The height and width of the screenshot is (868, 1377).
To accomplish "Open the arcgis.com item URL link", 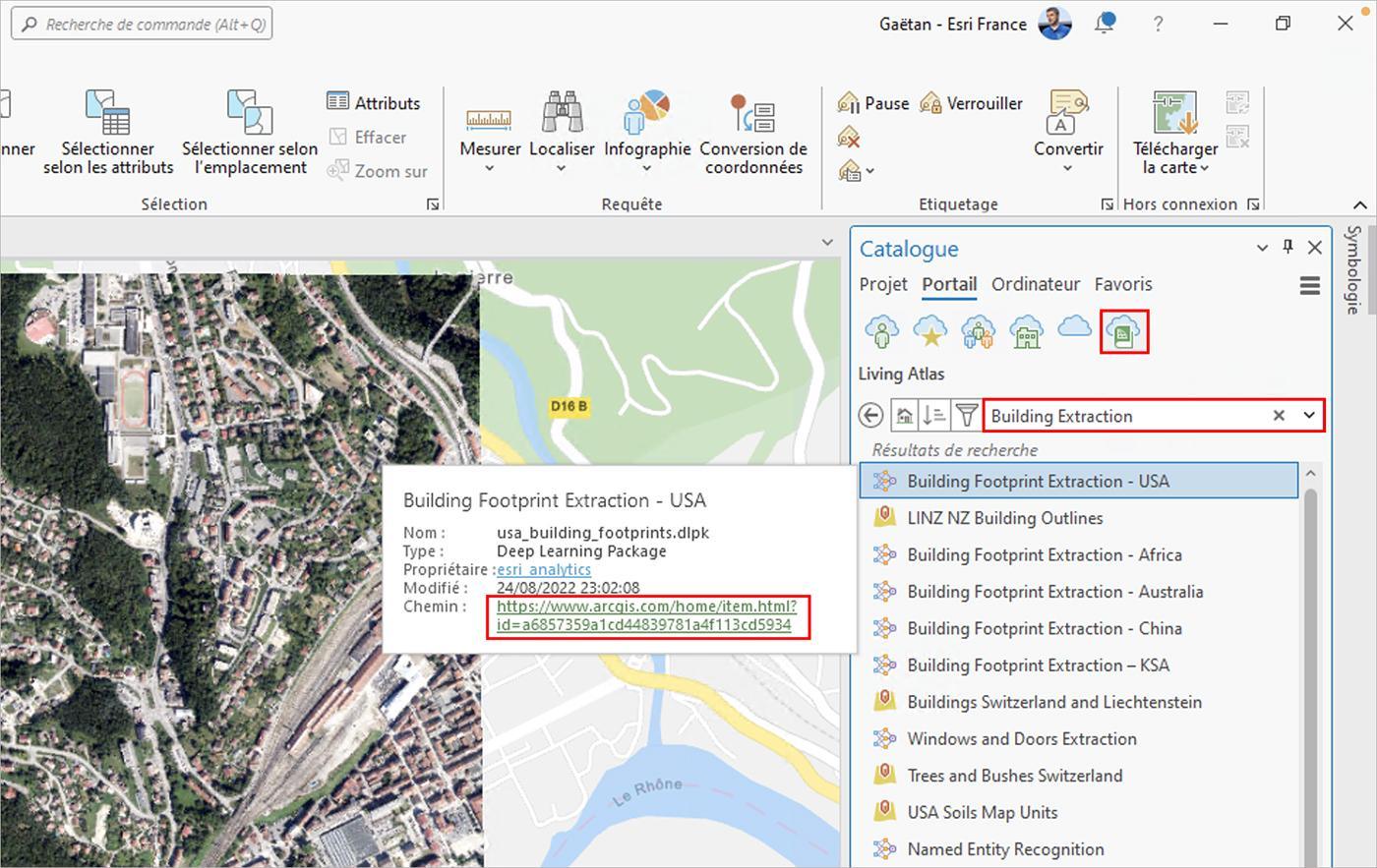I will 647,615.
